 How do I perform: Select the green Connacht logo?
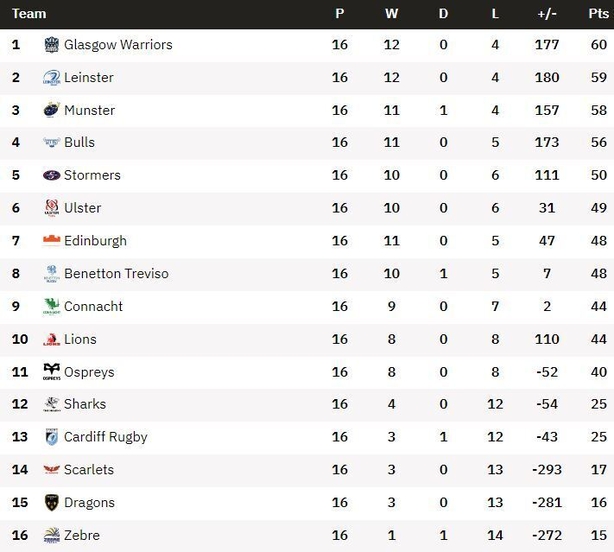pyautogui.click(x=51, y=306)
